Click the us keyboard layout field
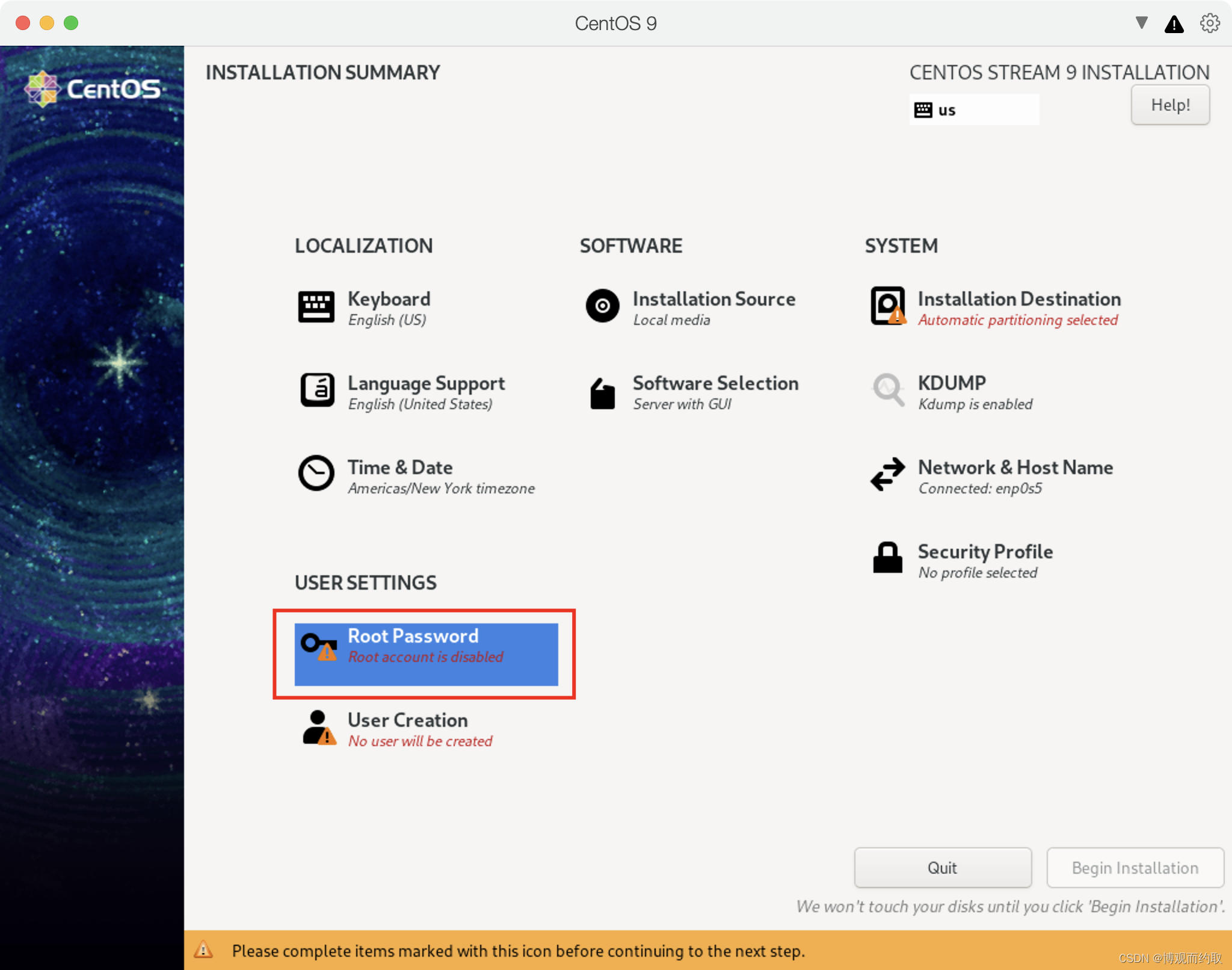Image resolution: width=1232 pixels, height=970 pixels. point(974,110)
